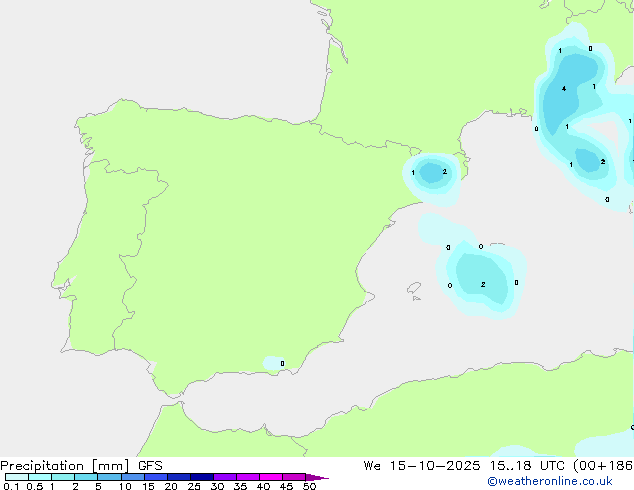Pick the 30–35 mm purple legend swatch

tap(225, 477)
